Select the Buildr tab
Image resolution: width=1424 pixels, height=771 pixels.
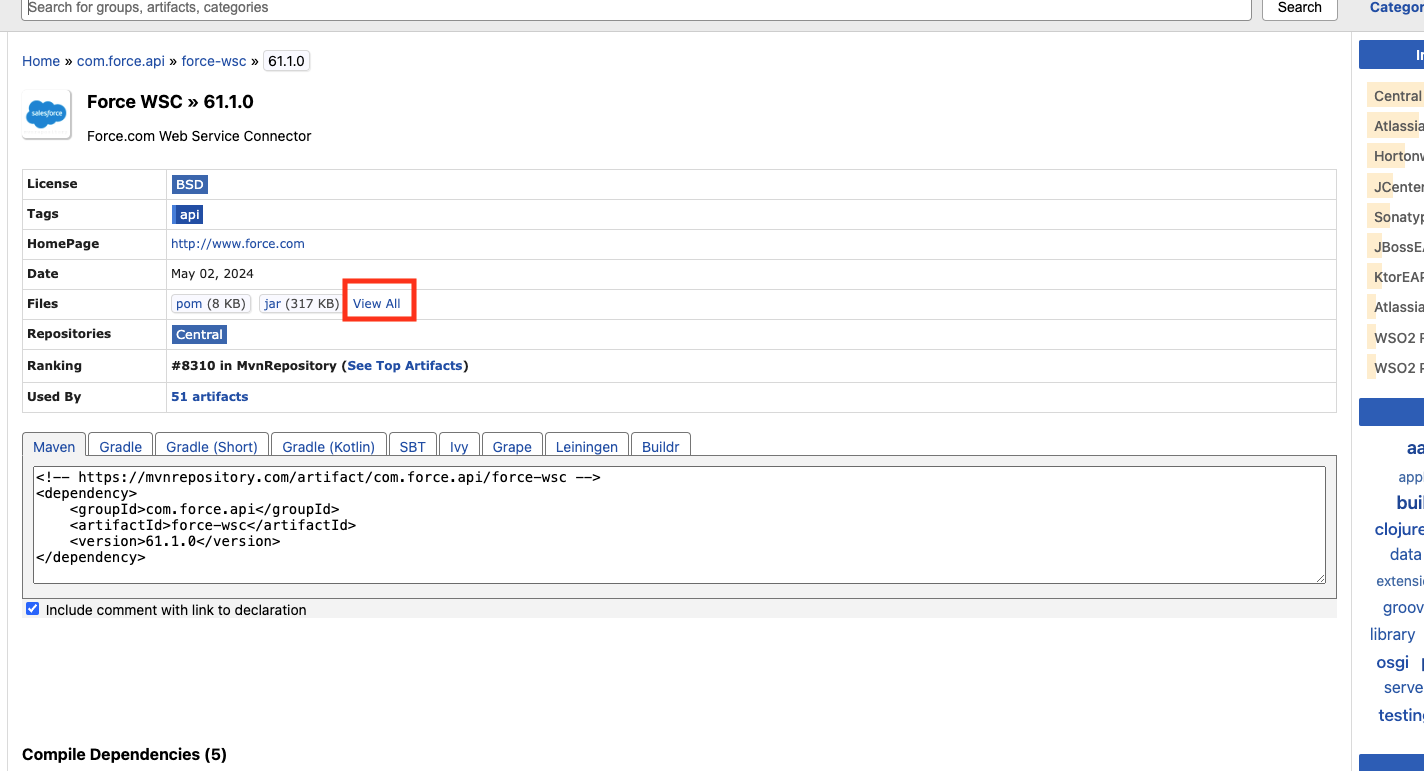(x=661, y=447)
